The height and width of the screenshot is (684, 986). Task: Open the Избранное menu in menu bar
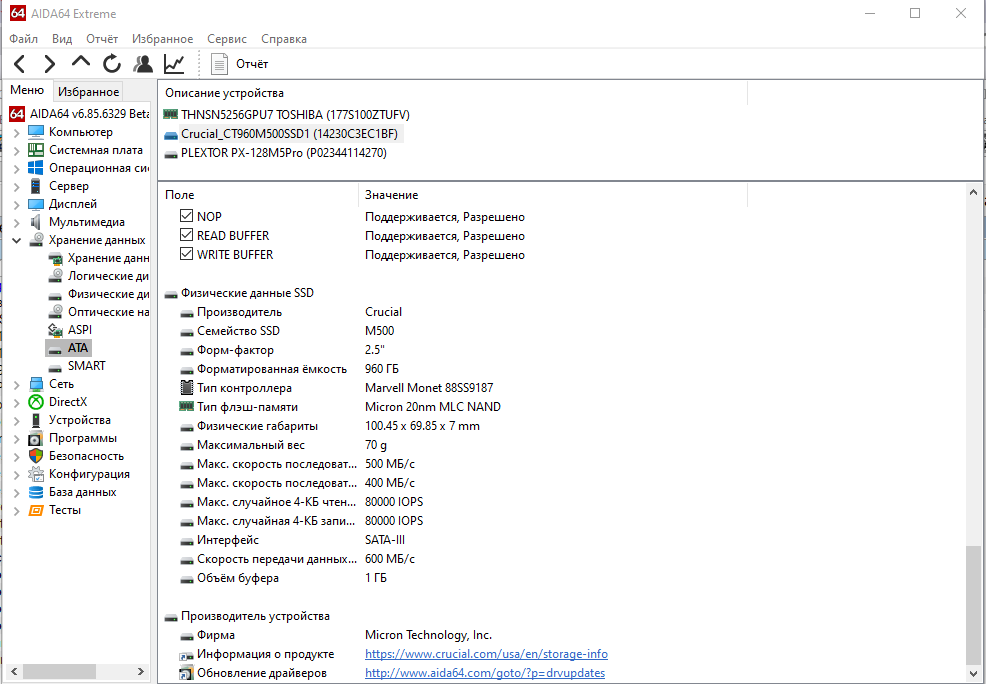click(x=162, y=39)
